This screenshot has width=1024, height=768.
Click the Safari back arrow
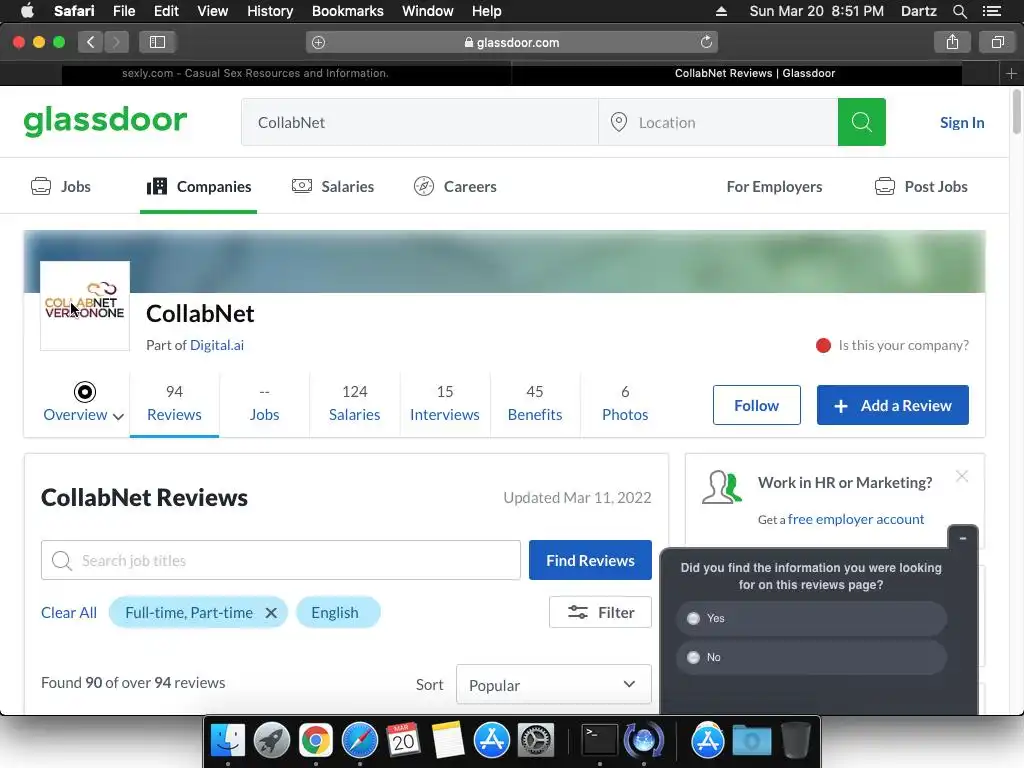(90, 42)
